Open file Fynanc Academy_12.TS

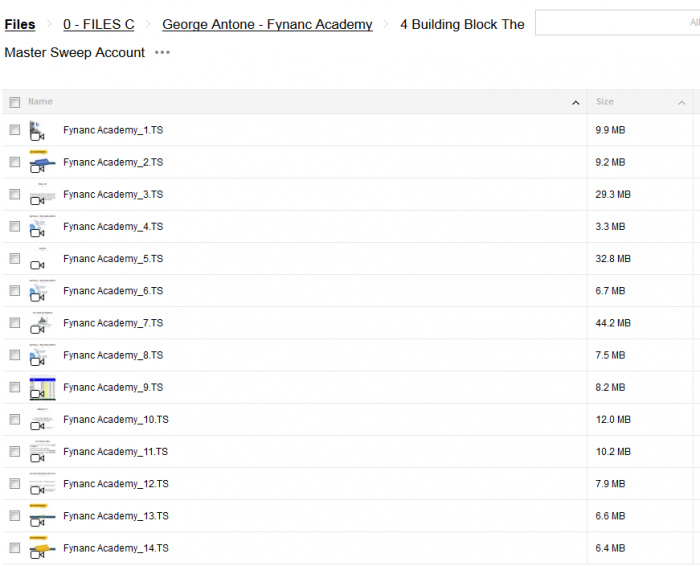tap(116, 483)
